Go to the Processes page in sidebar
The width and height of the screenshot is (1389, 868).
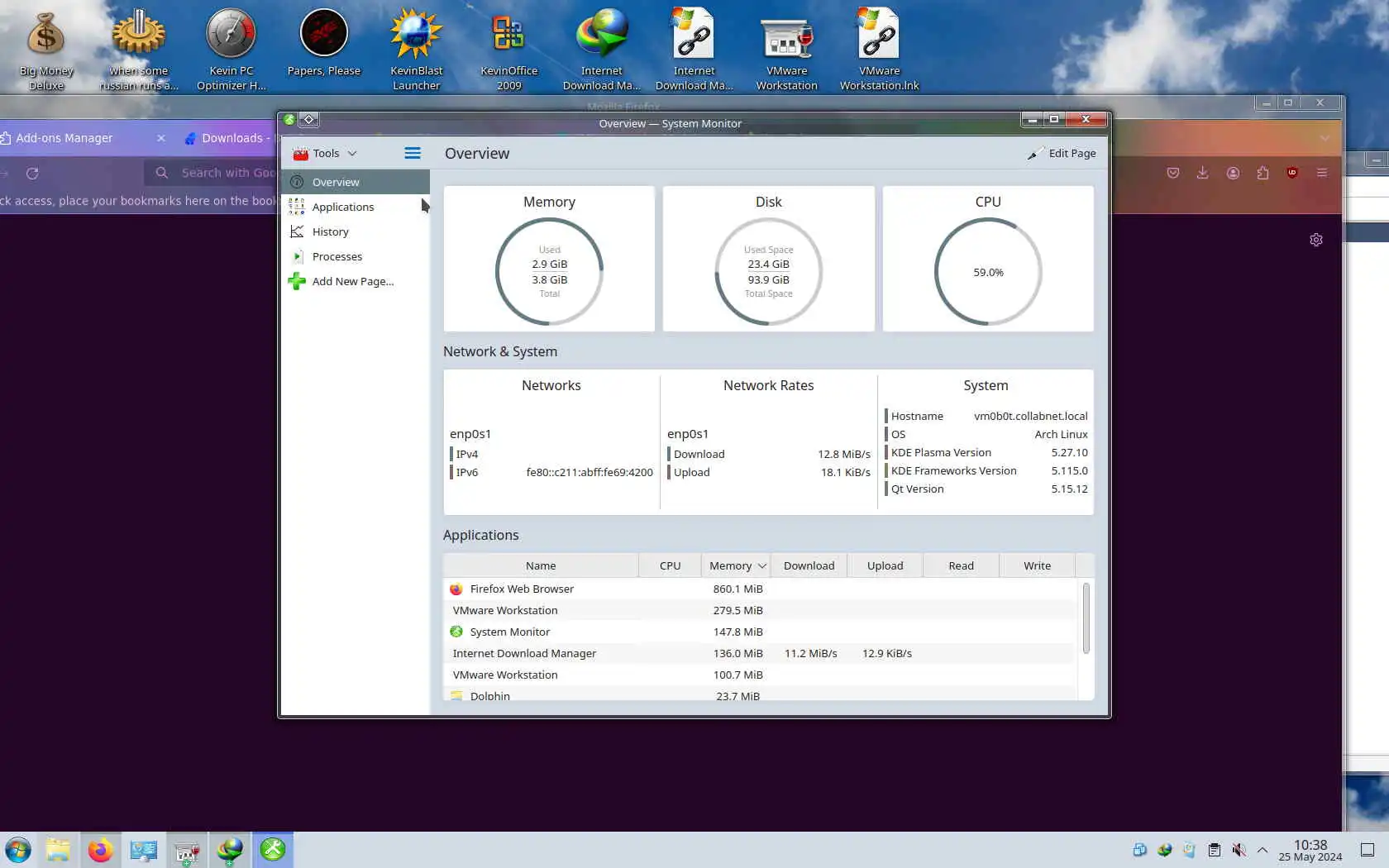[x=356, y=256]
